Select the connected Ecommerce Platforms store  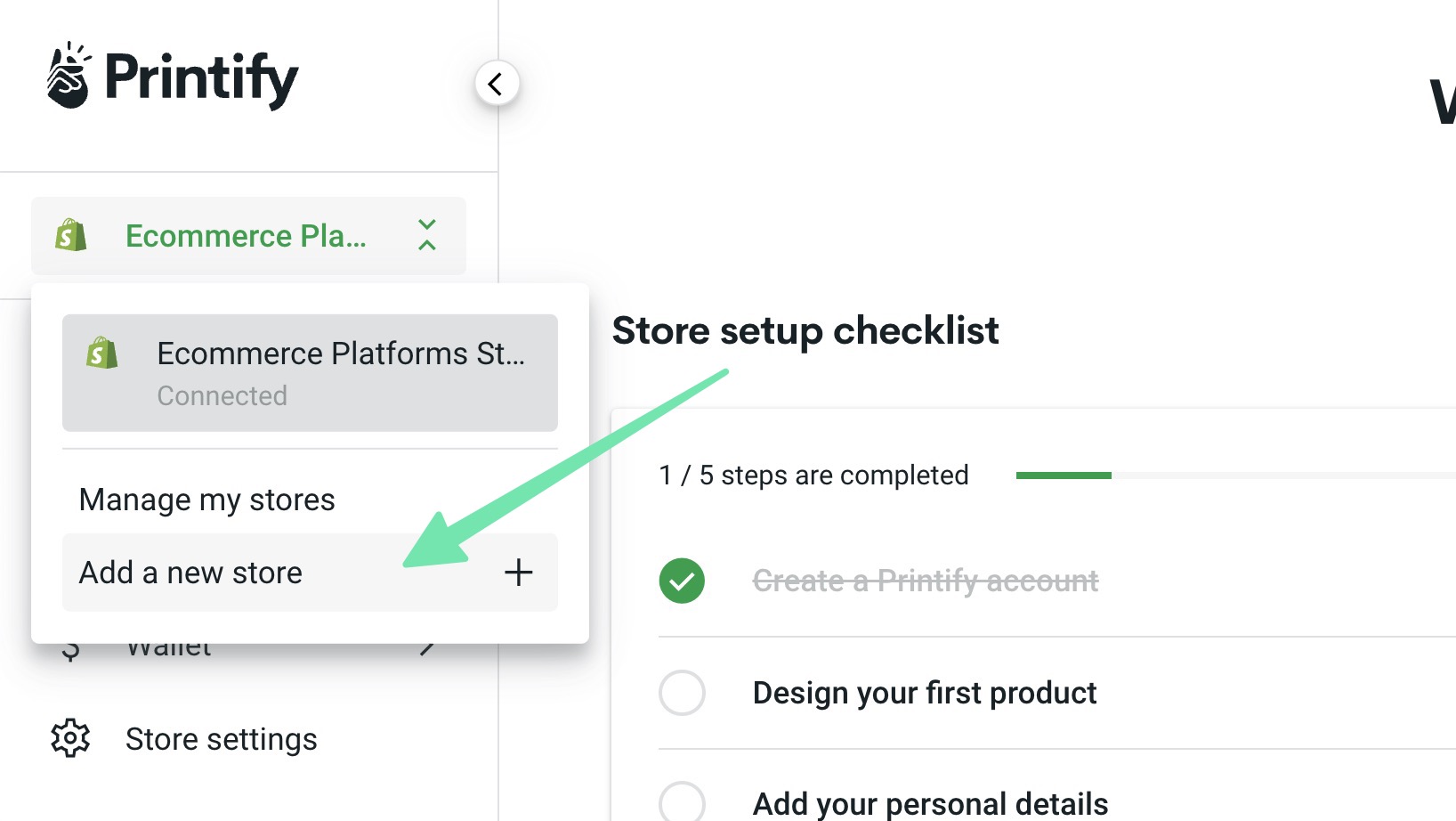[310, 372]
